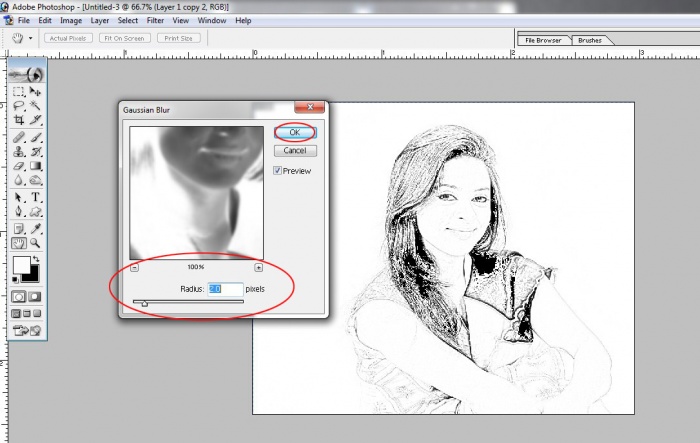Viewport: 700px width, 443px height.
Task: Select the Pen tool
Action: [18, 211]
